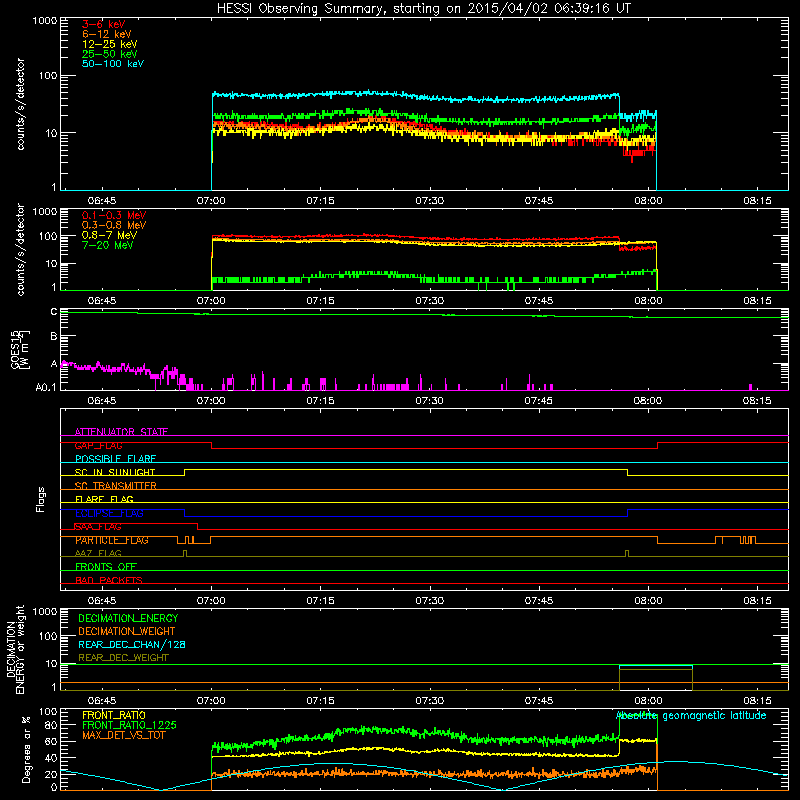The image size is (800, 800).
Task: Click the DECIMATION ENERGY or weight axis label
Action: 15,649
